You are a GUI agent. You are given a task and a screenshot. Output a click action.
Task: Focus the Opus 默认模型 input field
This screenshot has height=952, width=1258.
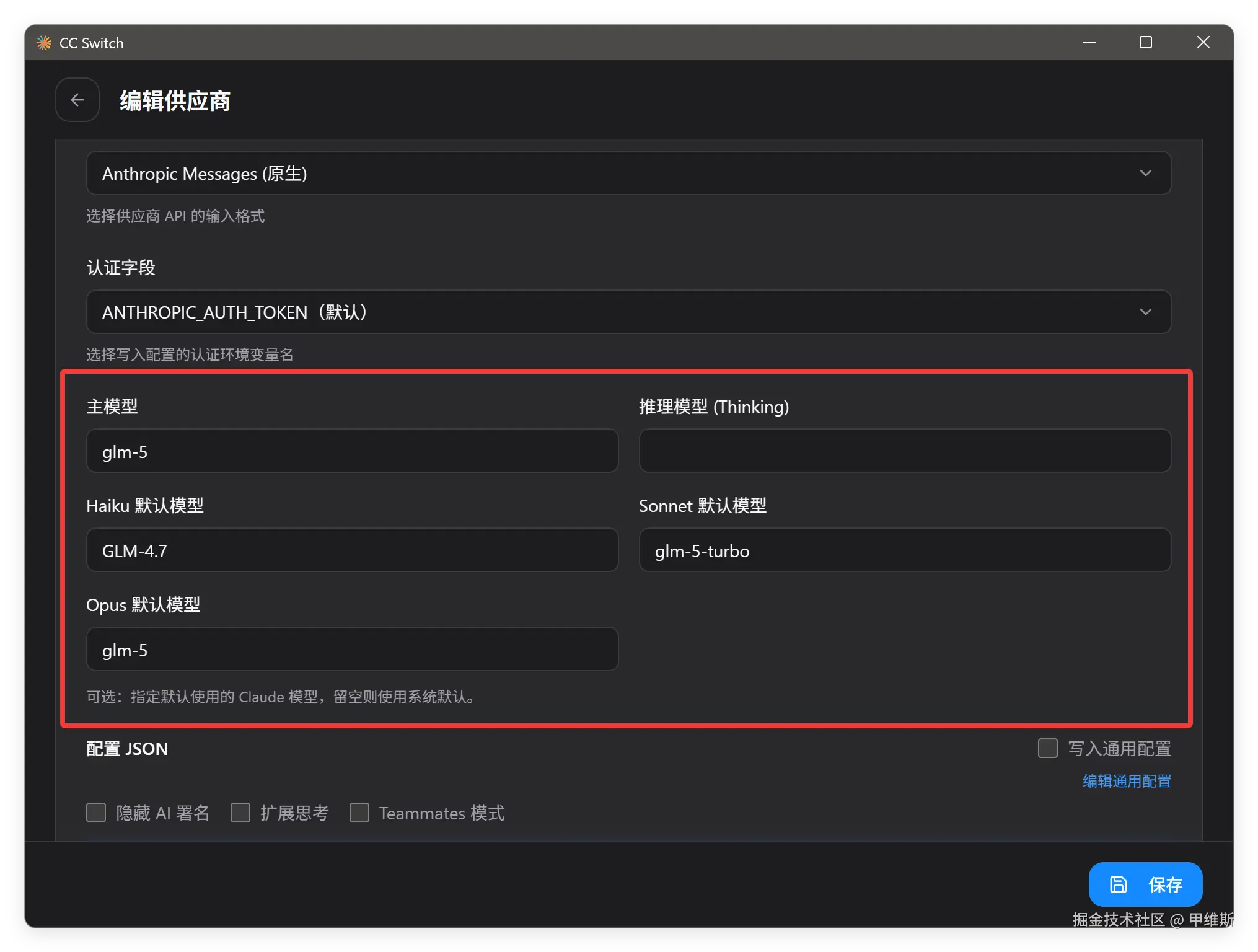tap(352, 650)
